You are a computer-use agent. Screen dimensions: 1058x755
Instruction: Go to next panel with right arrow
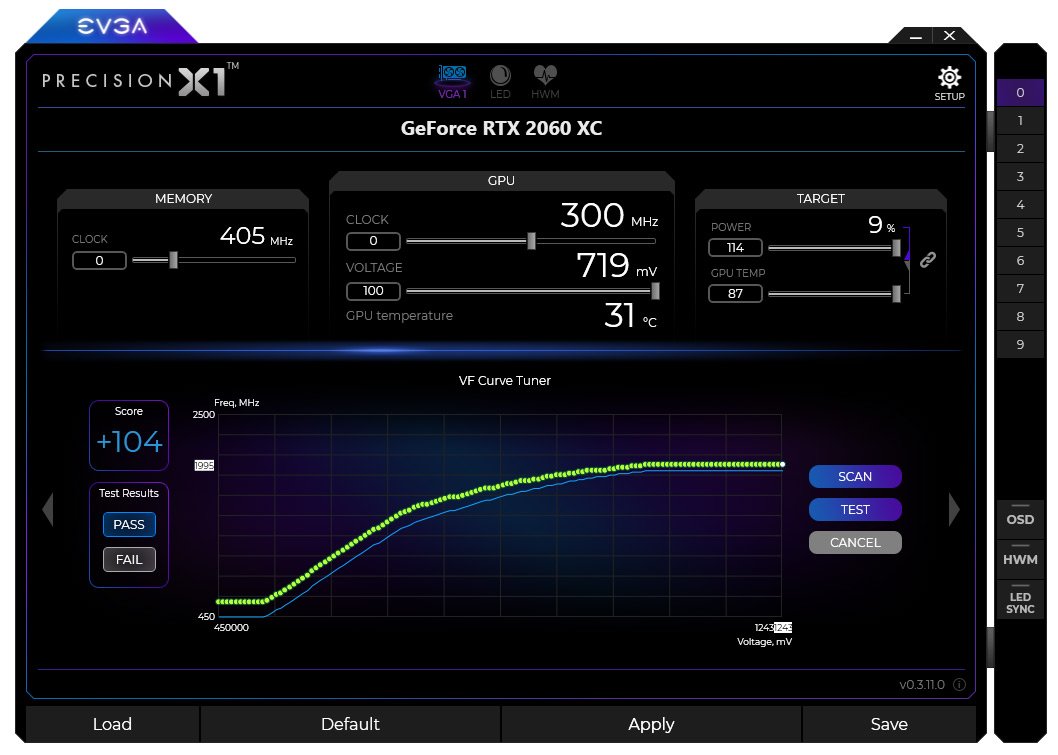(953, 510)
